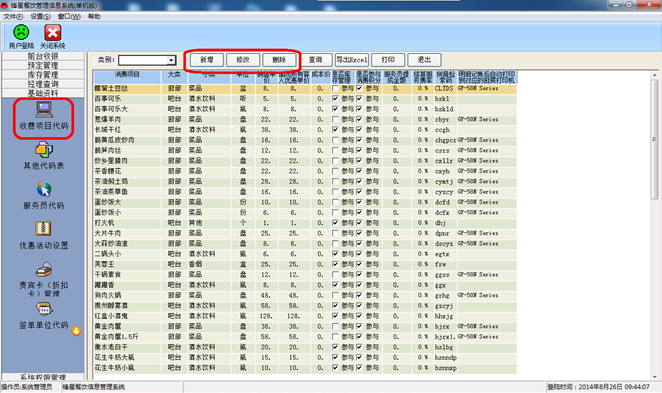This screenshot has height=393, width=662.
Task: Toggle inventory checkbox for 百事可乐 row
Action: pos(335,99)
